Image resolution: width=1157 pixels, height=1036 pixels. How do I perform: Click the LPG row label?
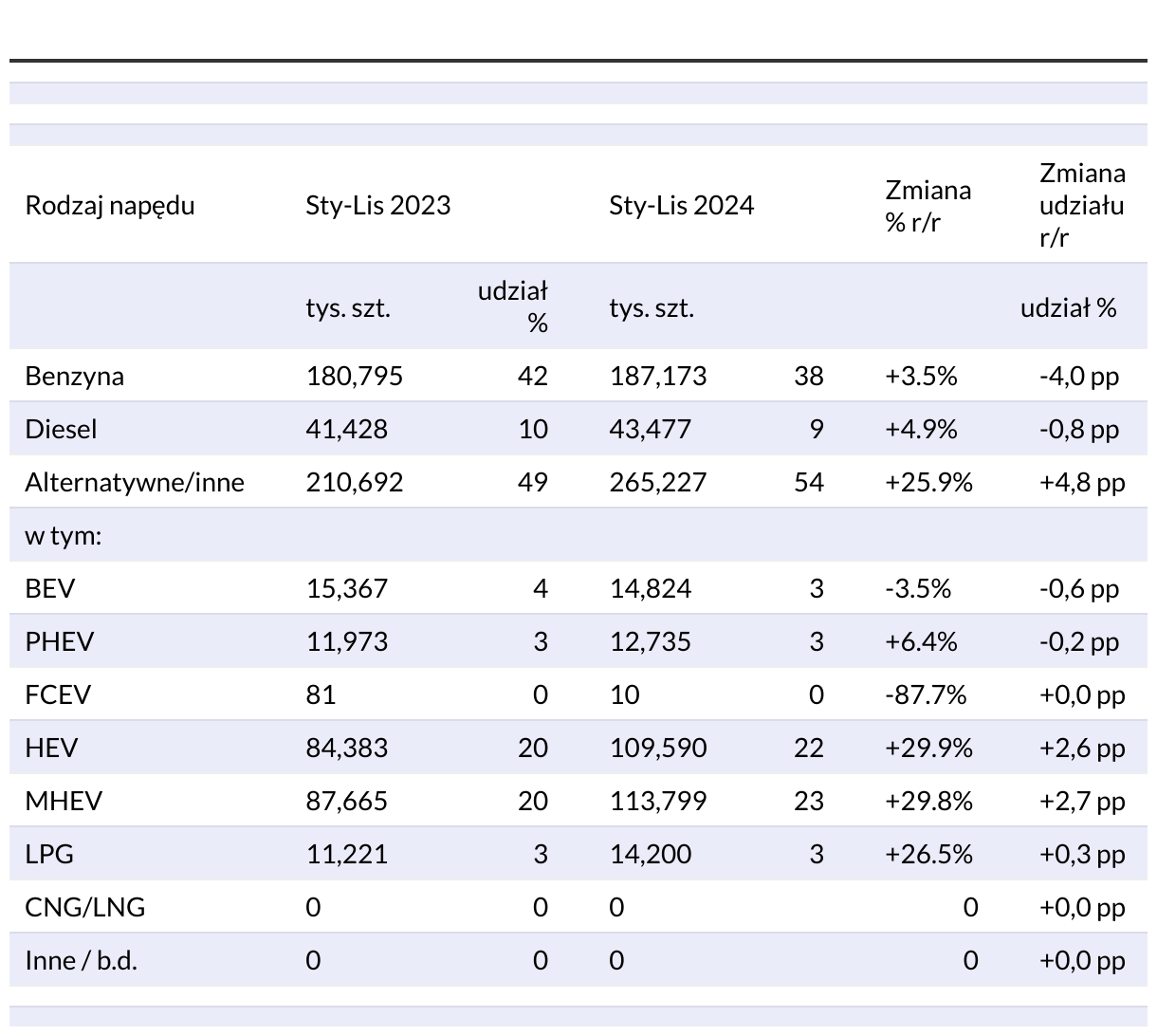click(49, 855)
